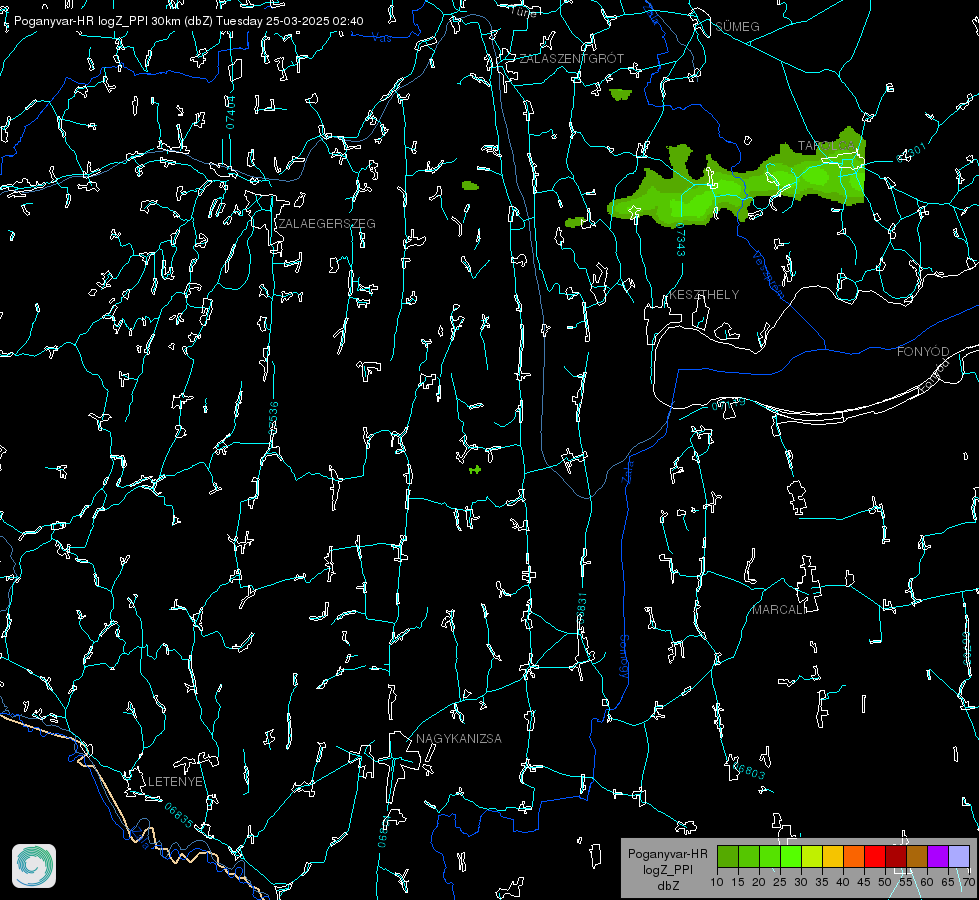The height and width of the screenshot is (900, 979).
Task: Click road number 06835 label
Action: coord(179,815)
